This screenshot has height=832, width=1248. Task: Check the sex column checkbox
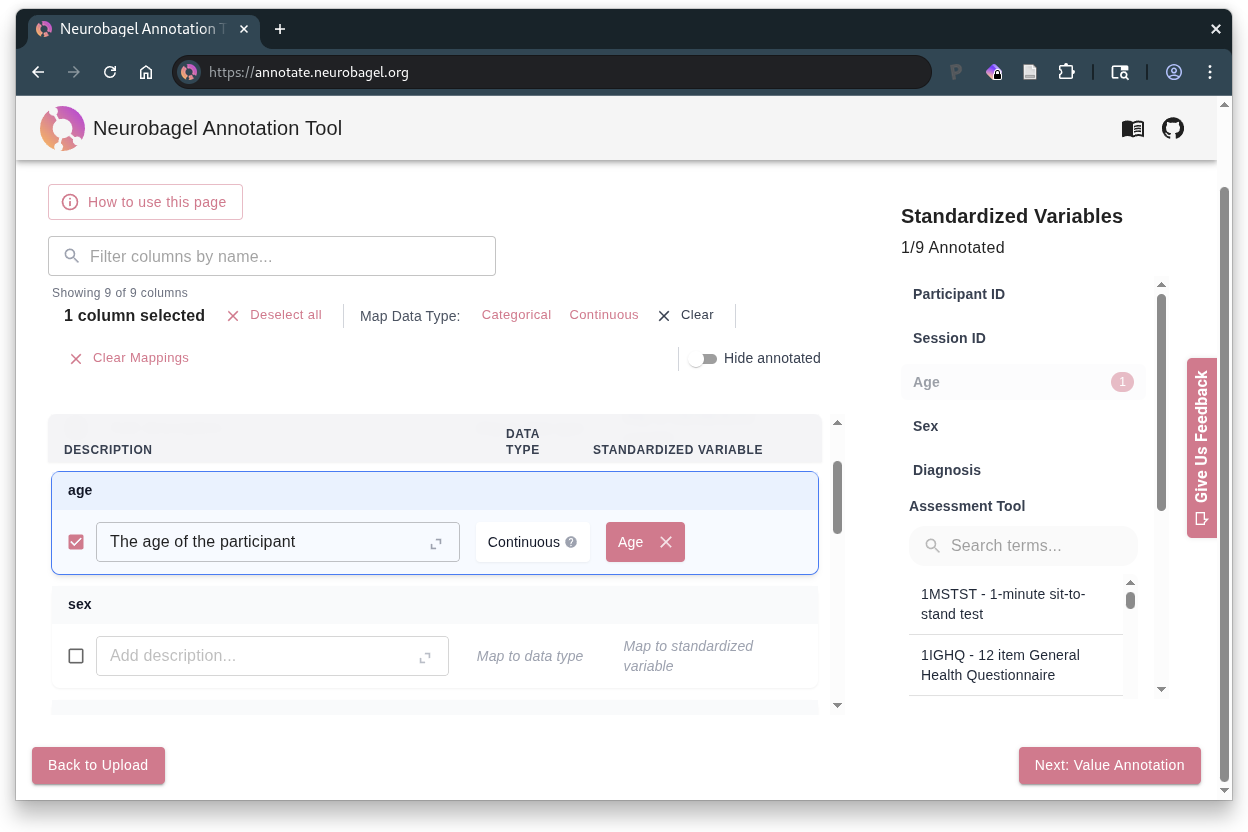click(x=76, y=655)
